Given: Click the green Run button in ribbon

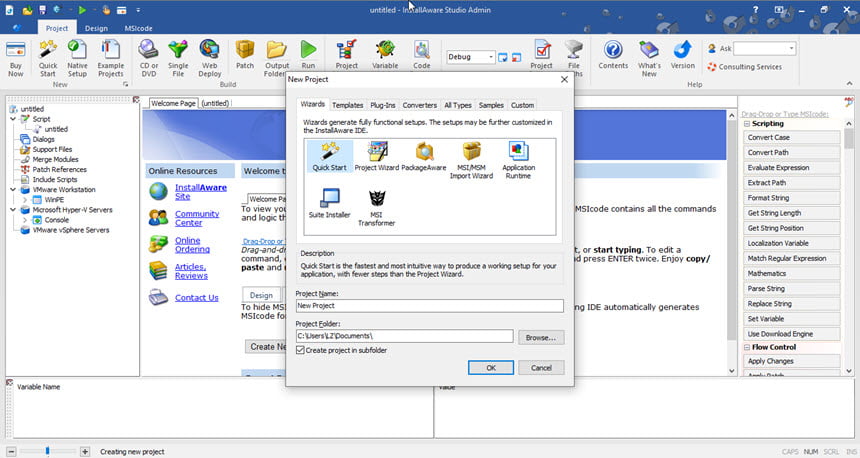Looking at the screenshot, I should [308, 55].
